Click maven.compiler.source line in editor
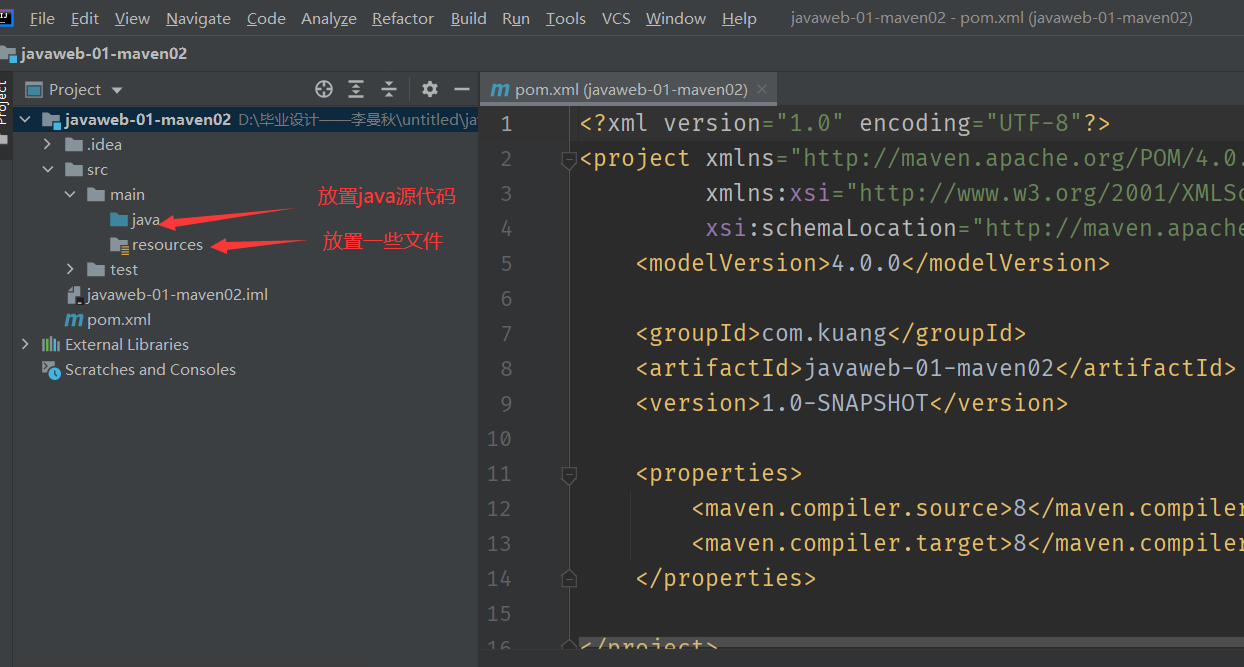 pos(967,508)
